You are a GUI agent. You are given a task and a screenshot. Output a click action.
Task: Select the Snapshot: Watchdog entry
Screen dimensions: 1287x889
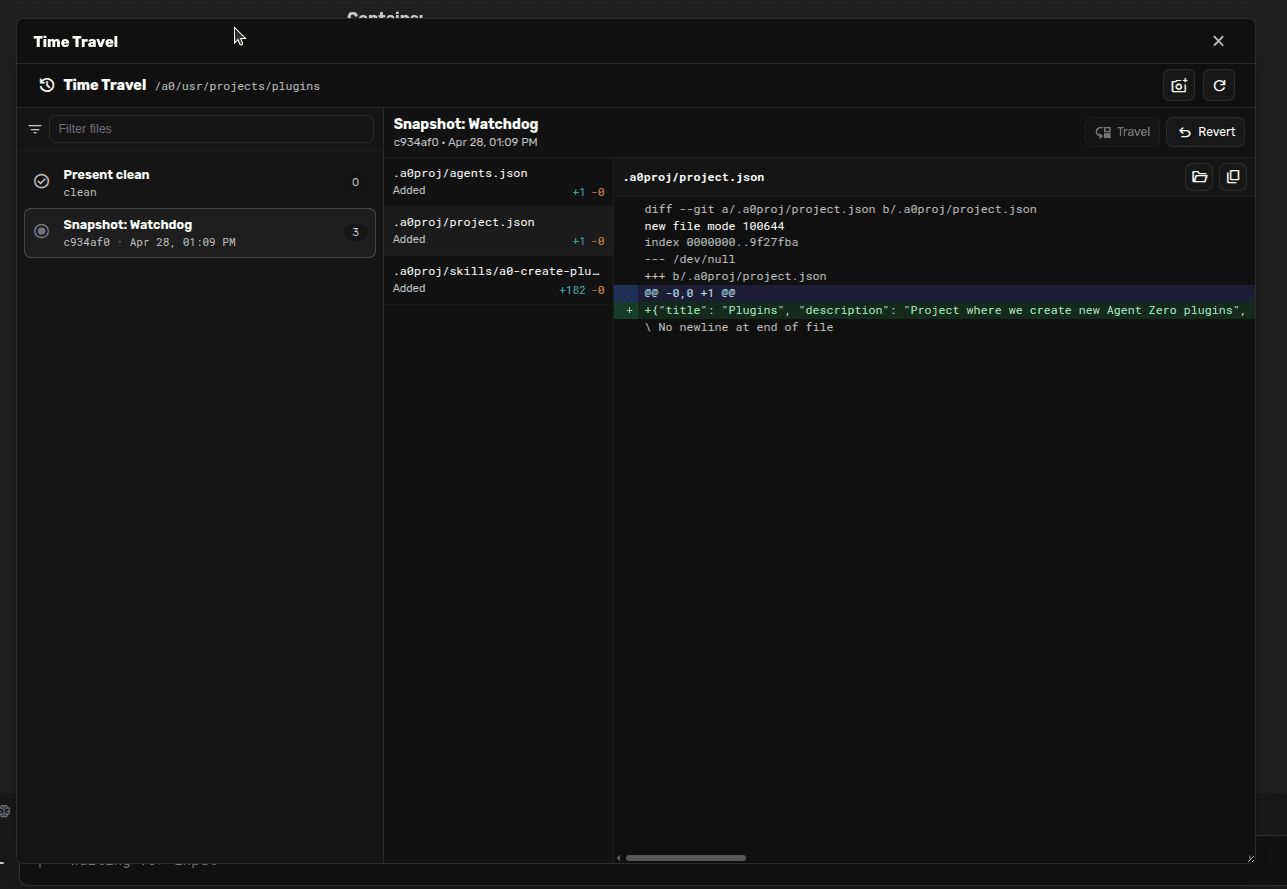pos(200,233)
